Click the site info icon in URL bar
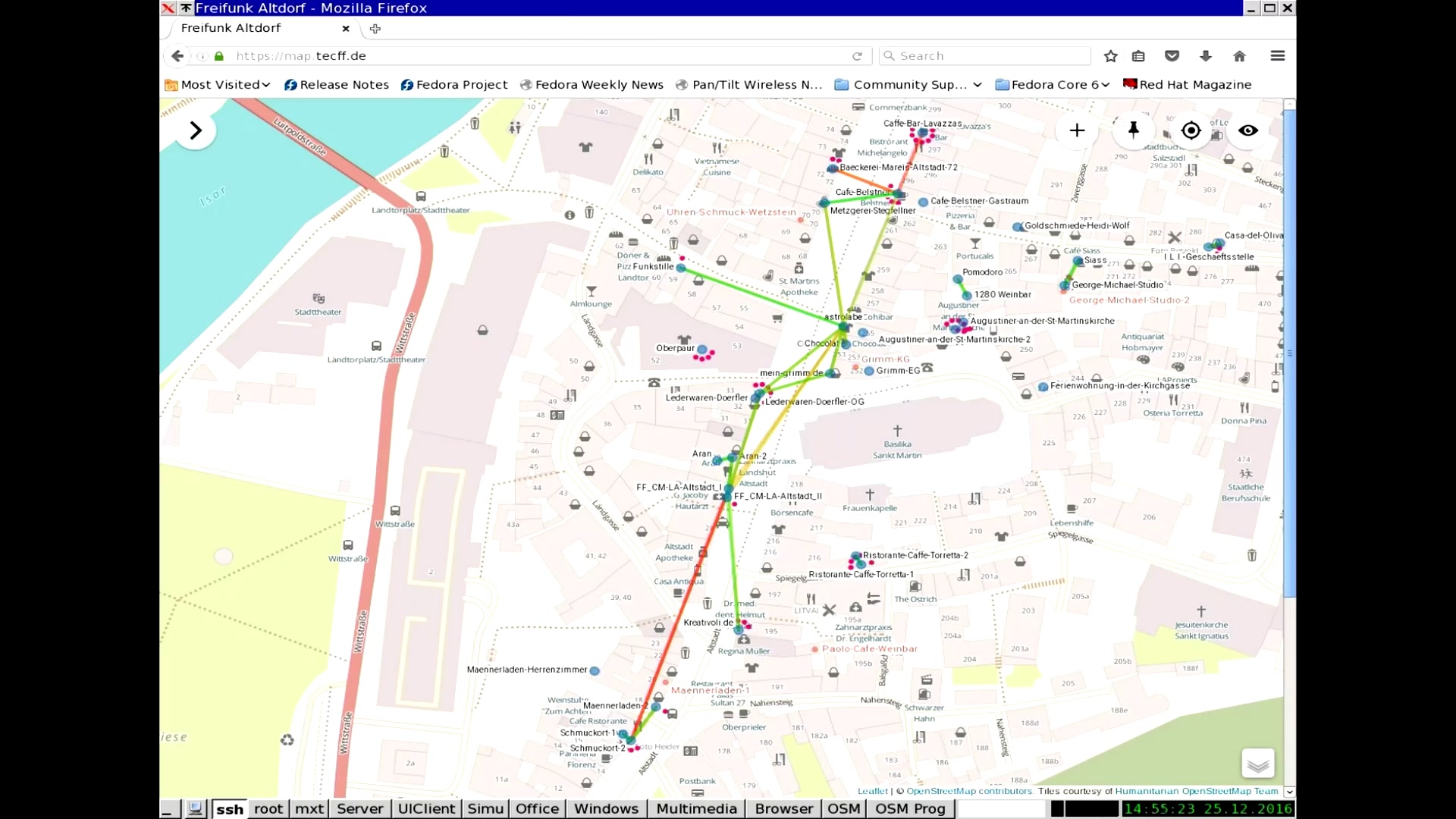 (x=202, y=56)
